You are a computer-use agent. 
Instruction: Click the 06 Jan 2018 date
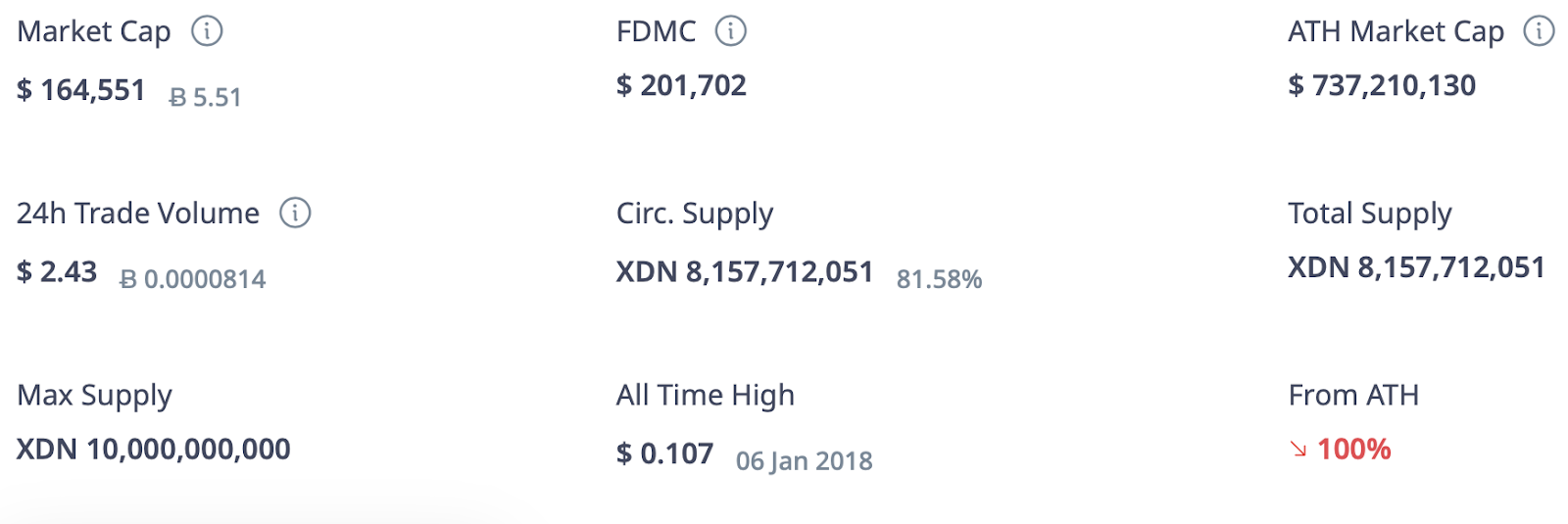pos(805,461)
